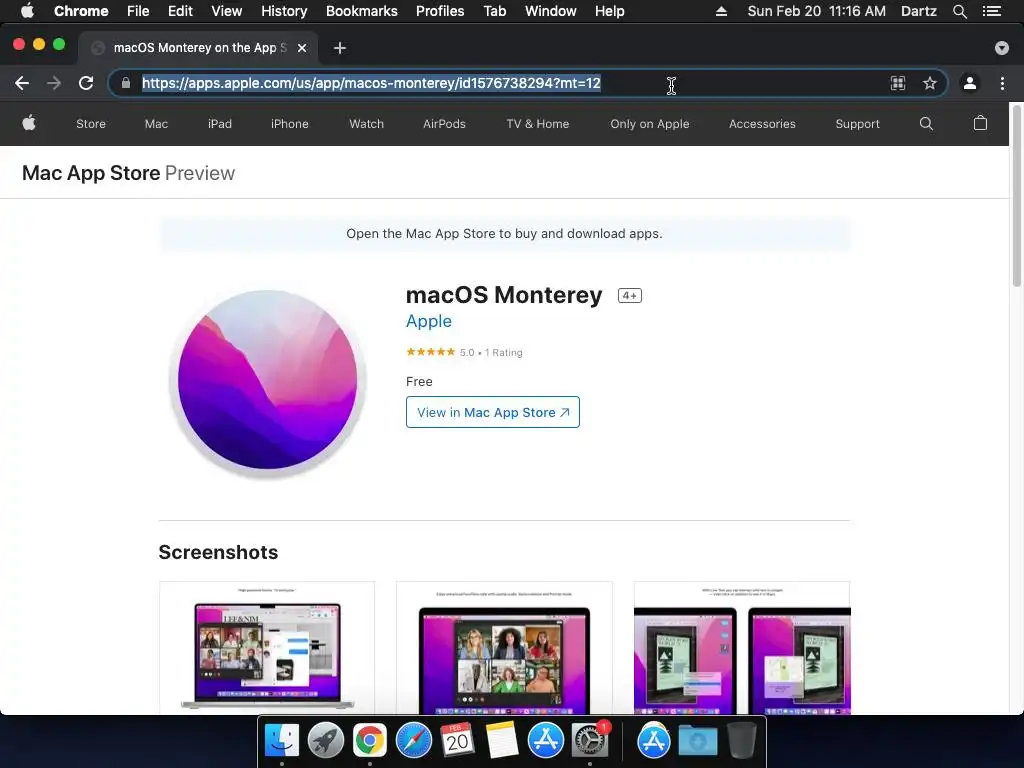Click the View in Mac App Store button
Screen dimensions: 1024x768
coord(492,412)
